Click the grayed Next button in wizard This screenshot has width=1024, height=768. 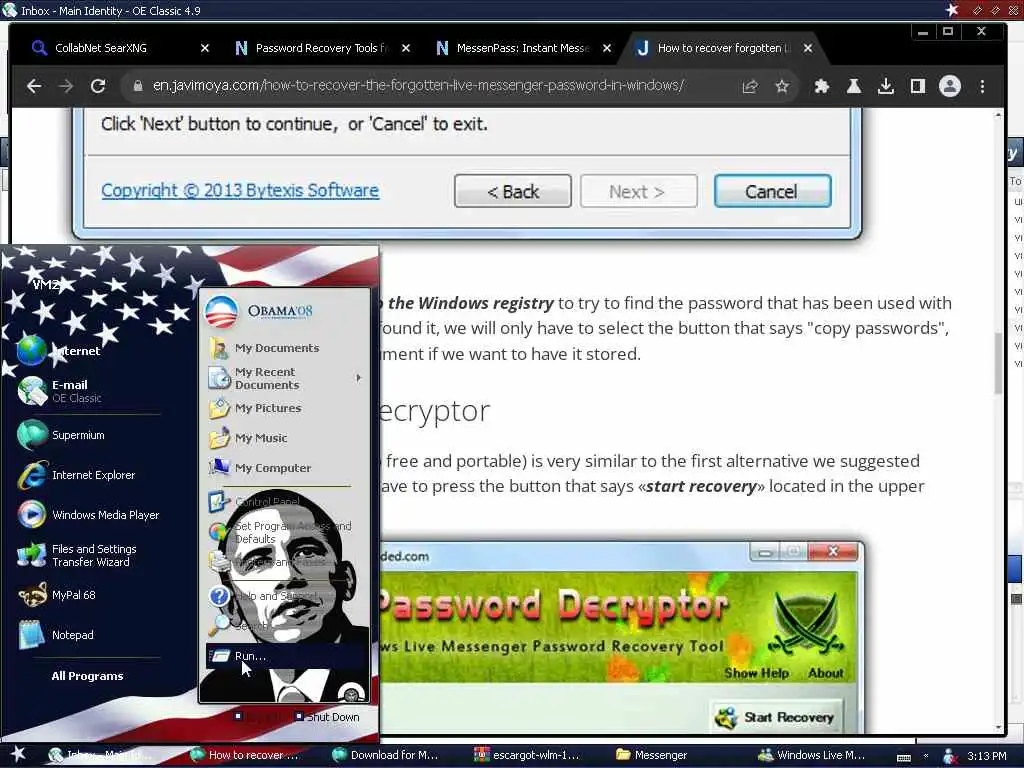638,191
